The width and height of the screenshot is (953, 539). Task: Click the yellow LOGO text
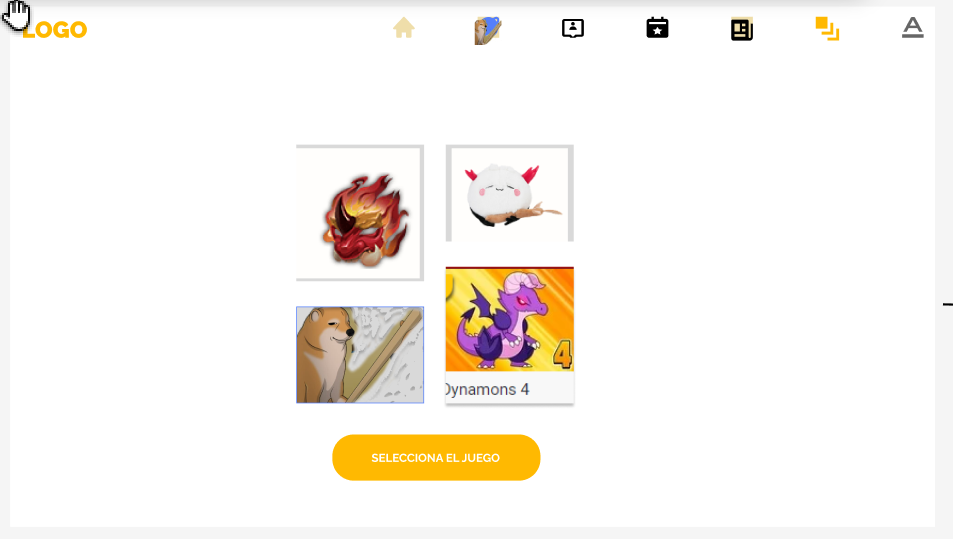pyautogui.click(x=55, y=30)
